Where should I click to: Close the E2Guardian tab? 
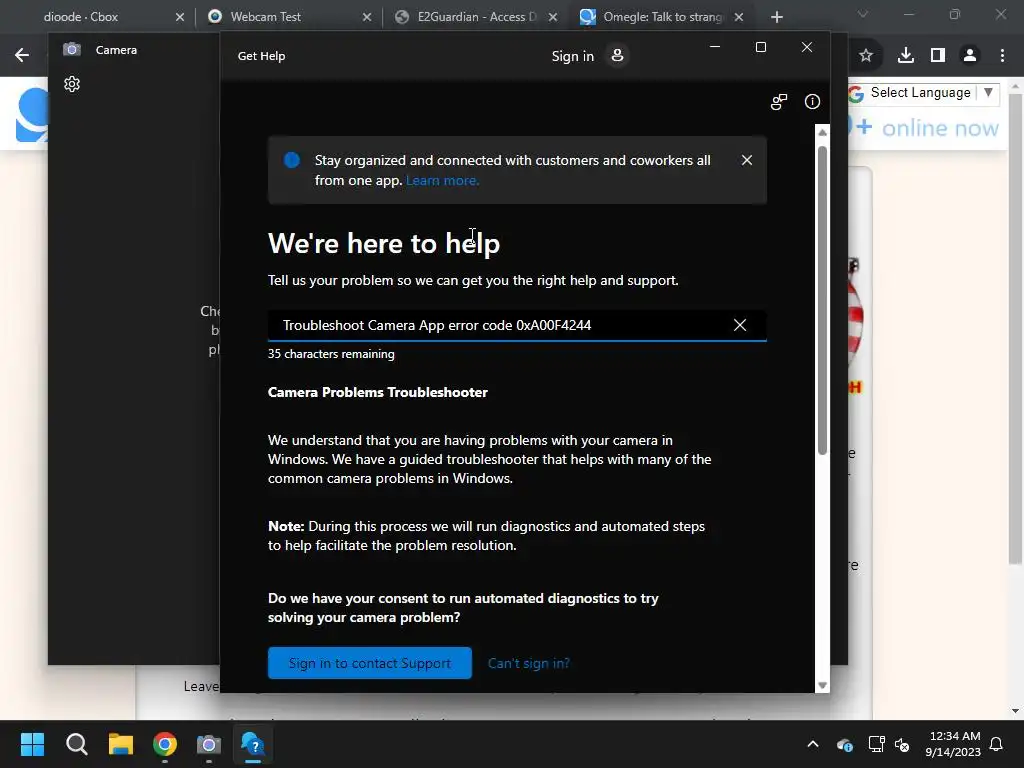[x=553, y=17]
